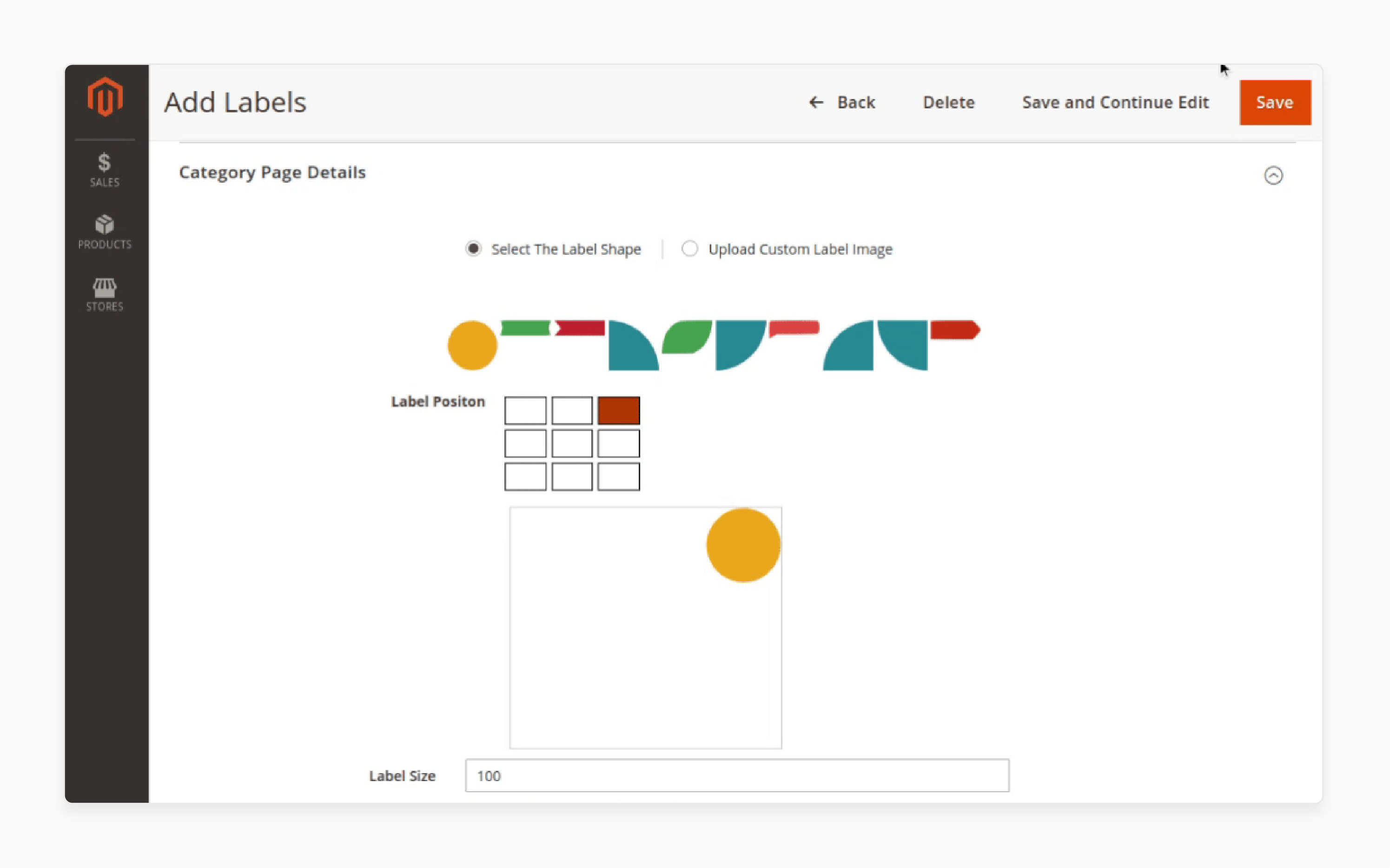Go back using the Back button
This screenshot has height=868, width=1390.
click(842, 102)
